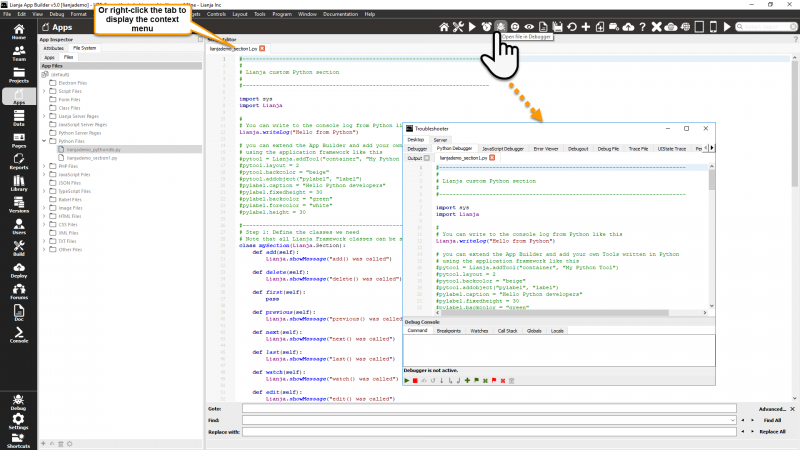
Task: Click the green run arrow in debugger toolbar
Action: pos(407,381)
